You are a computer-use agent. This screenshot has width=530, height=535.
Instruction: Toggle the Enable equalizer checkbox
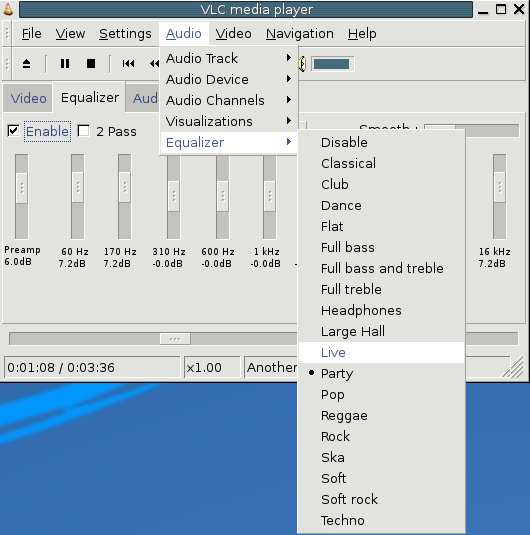tap(13, 131)
